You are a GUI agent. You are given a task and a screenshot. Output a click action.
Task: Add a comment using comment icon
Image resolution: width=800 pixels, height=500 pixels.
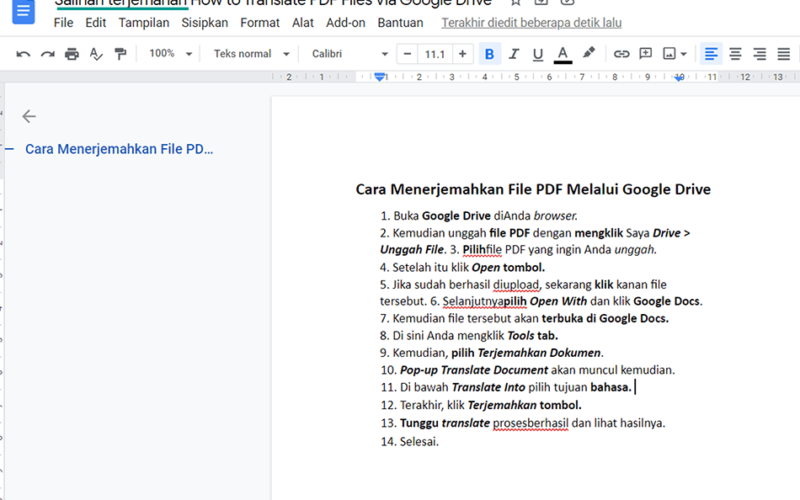[x=645, y=54]
